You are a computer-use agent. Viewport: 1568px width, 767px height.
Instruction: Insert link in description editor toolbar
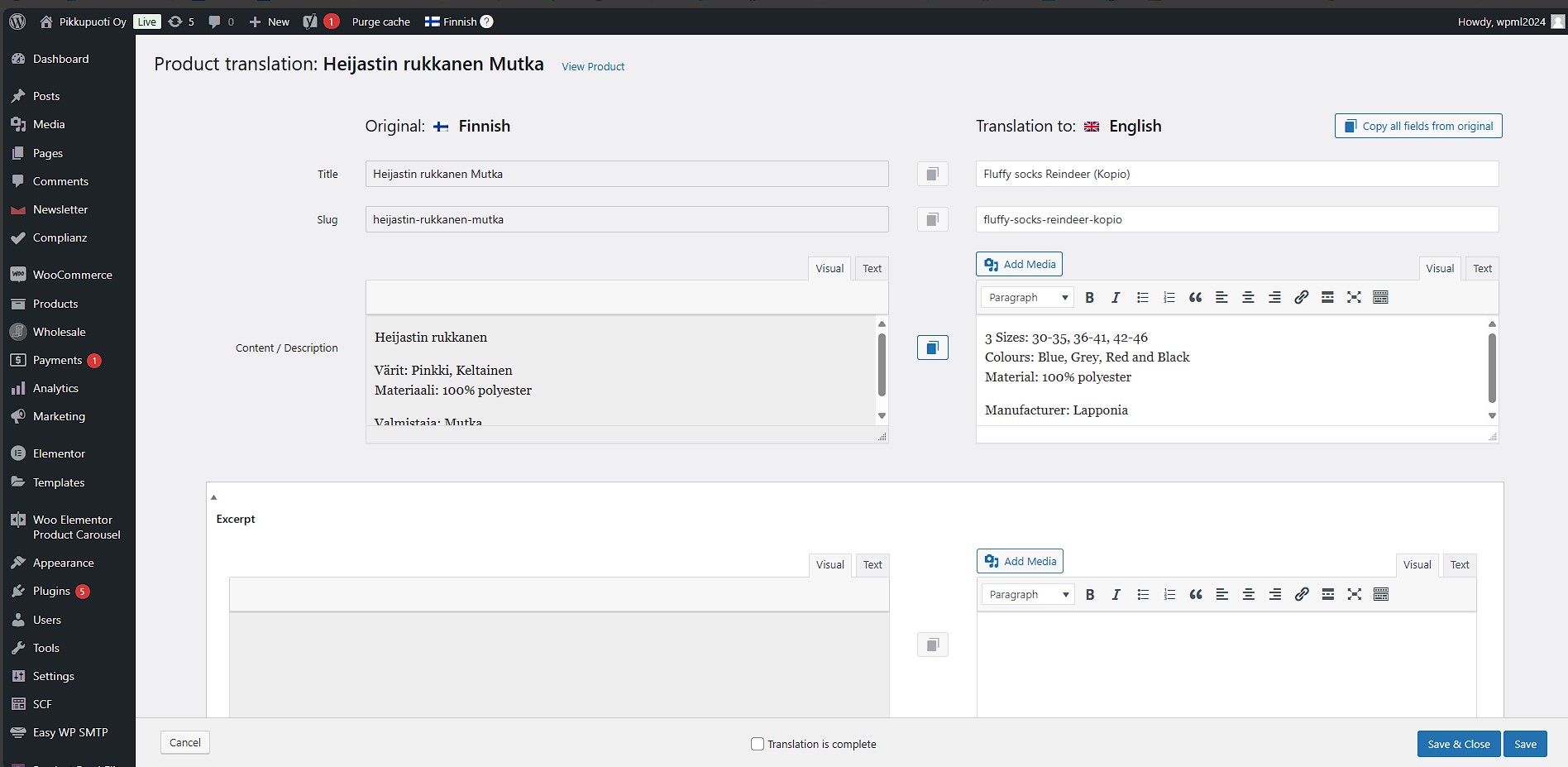coord(1301,298)
